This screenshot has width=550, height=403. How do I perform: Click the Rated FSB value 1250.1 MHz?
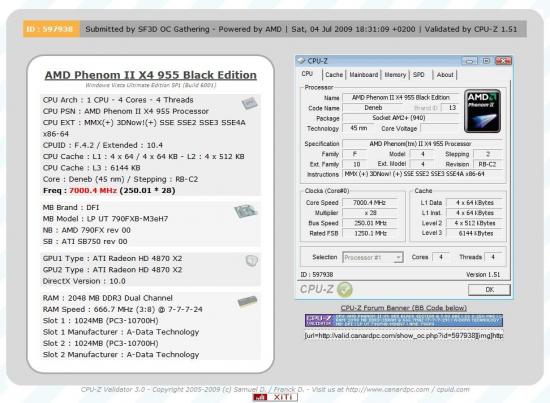point(369,233)
